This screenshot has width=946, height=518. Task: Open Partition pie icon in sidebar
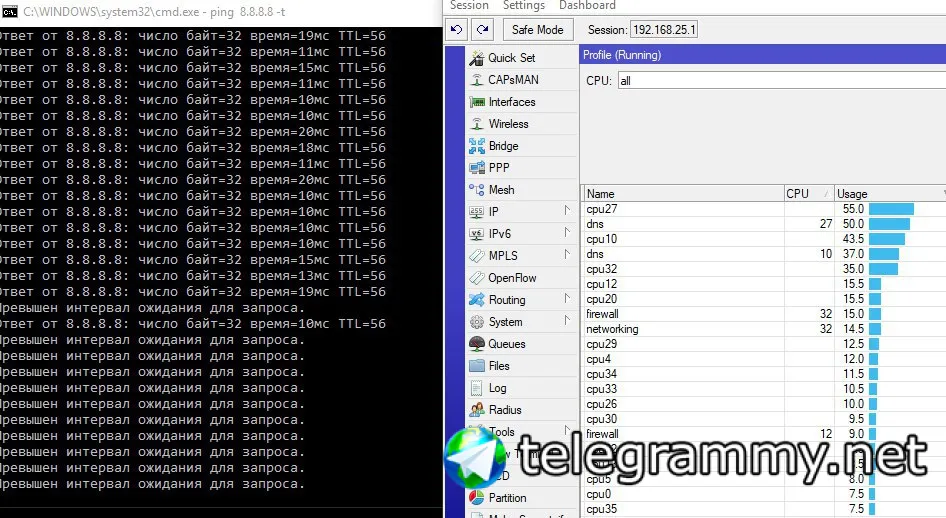(477, 498)
